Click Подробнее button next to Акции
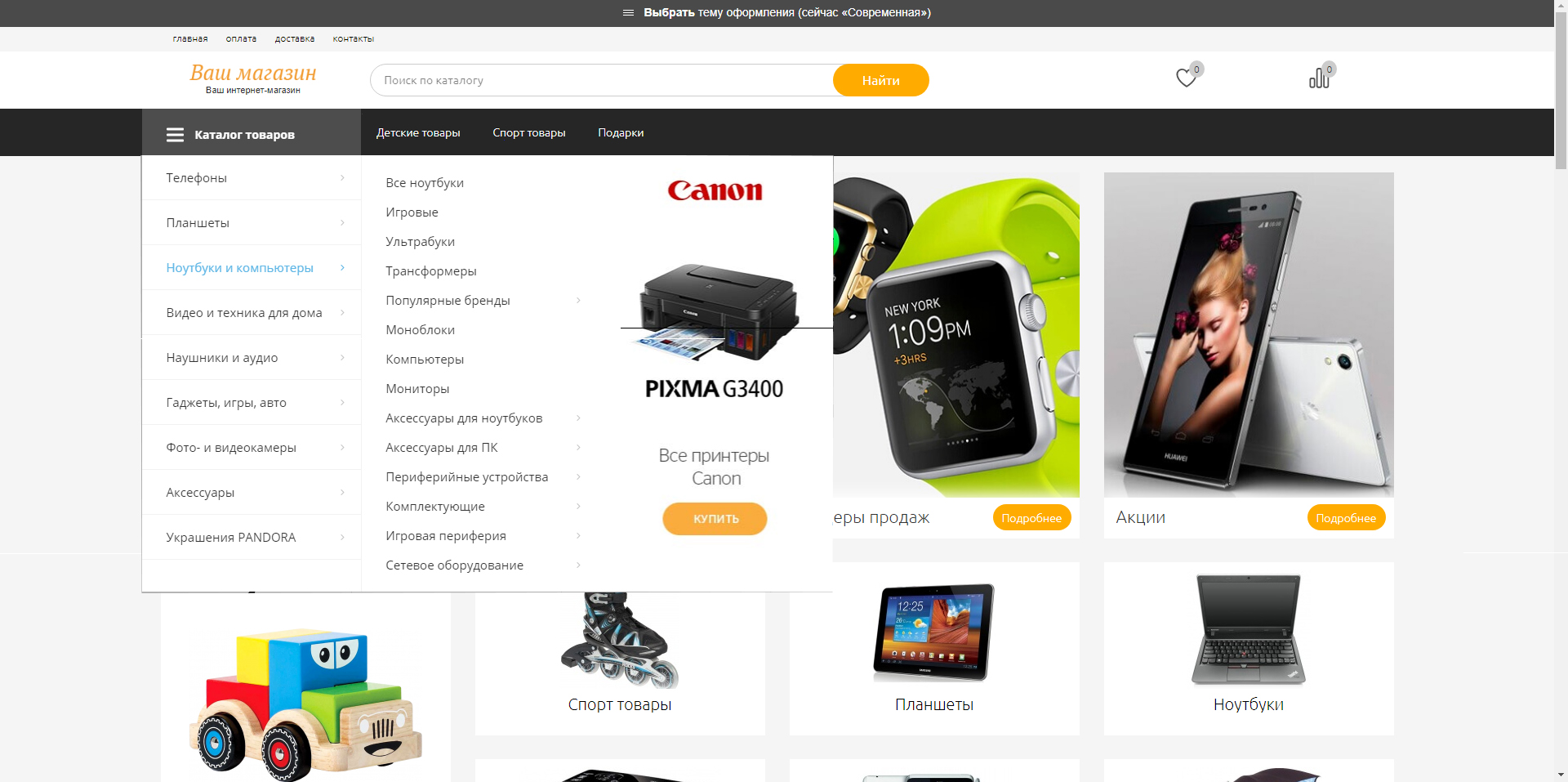This screenshot has width=1568, height=782. click(x=1346, y=517)
